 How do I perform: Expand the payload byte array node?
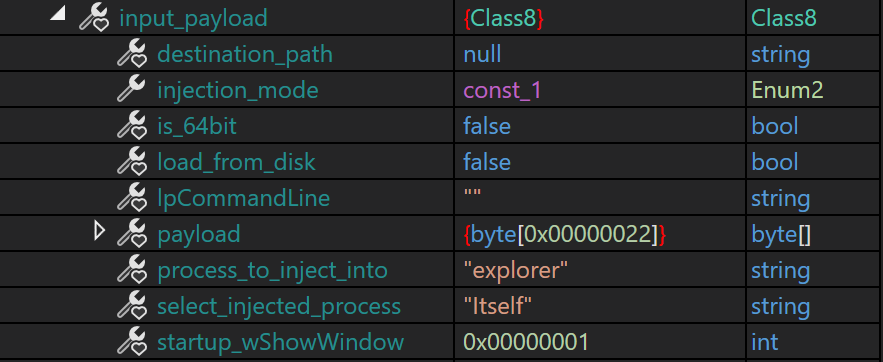[99, 230]
